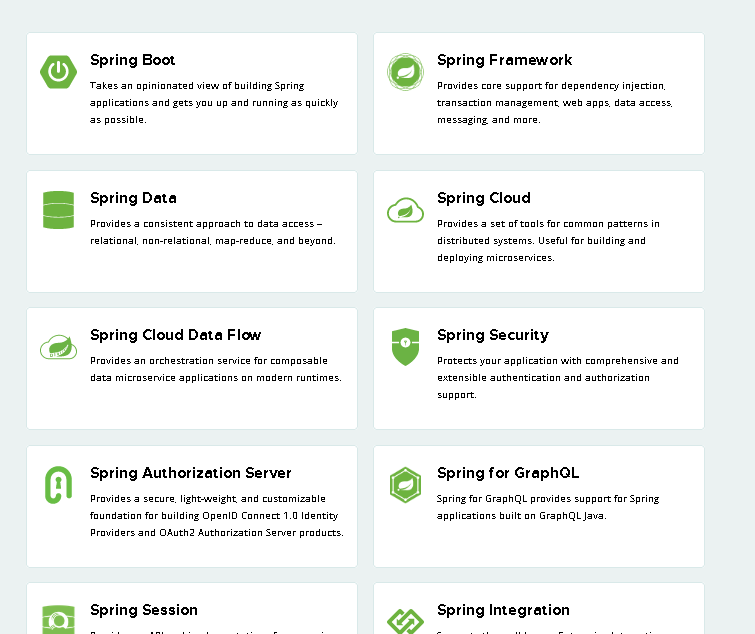
Task: Click the Spring for GraphQL hexagon icon
Action: tap(405, 485)
